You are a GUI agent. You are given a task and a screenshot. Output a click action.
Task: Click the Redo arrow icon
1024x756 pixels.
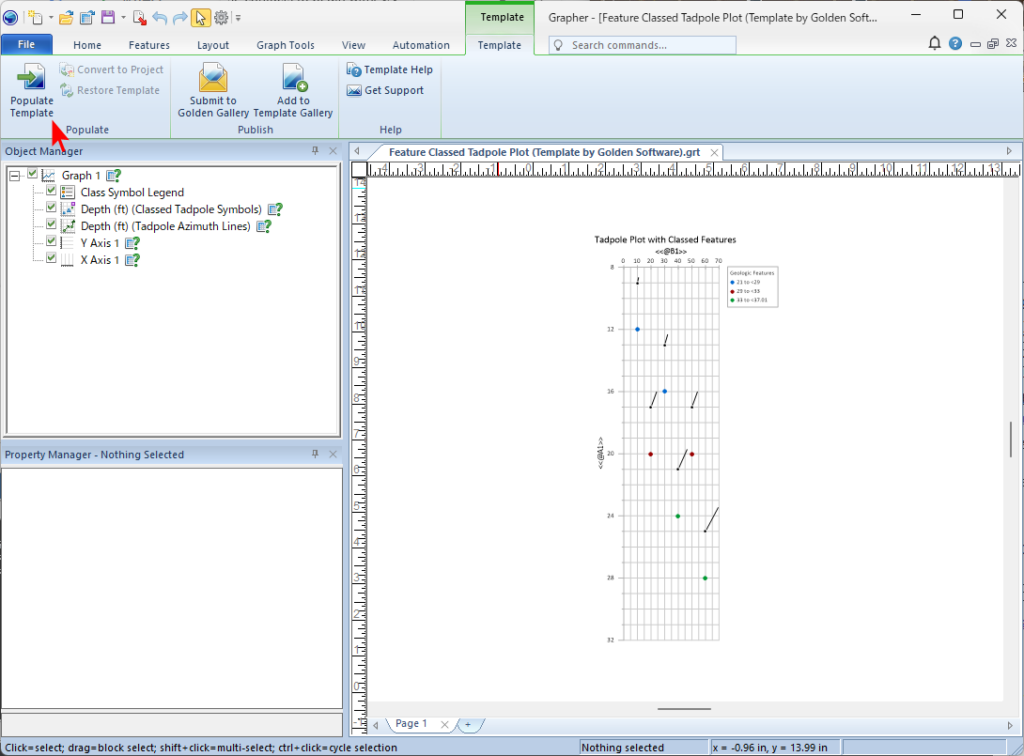tap(180, 17)
